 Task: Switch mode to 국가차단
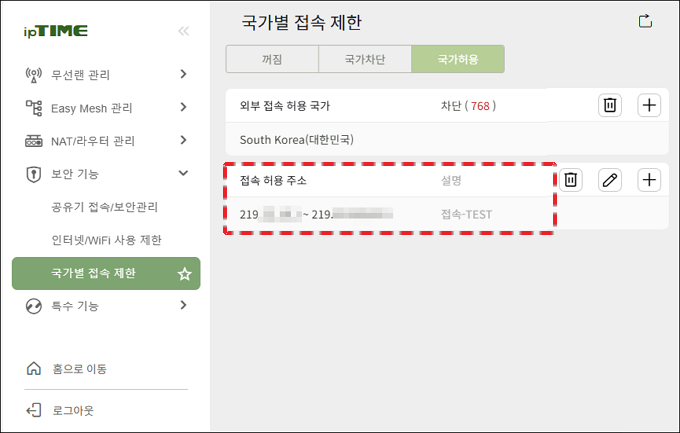coord(365,59)
